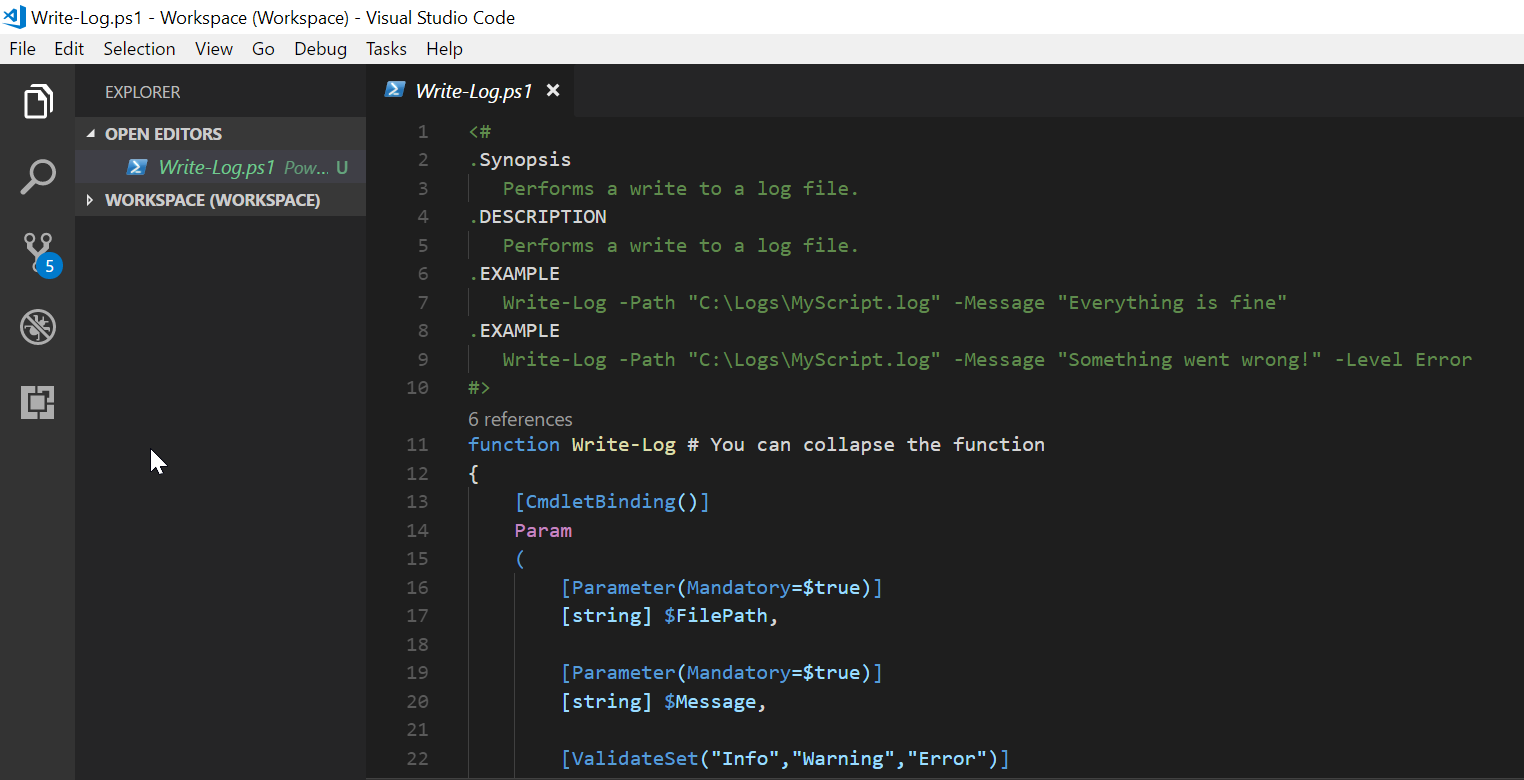Open the Help menu
The height and width of the screenshot is (780, 1524).
444,49
